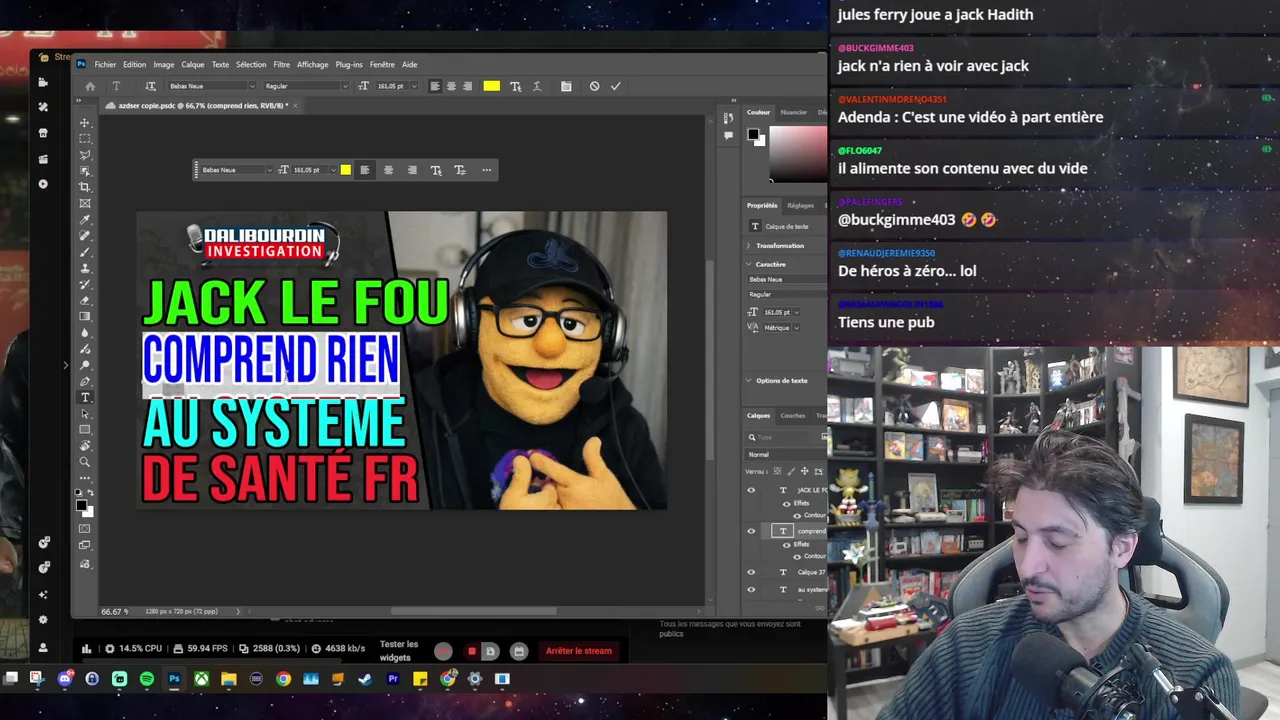
Task: Select the Zoom tool
Action: point(85,461)
